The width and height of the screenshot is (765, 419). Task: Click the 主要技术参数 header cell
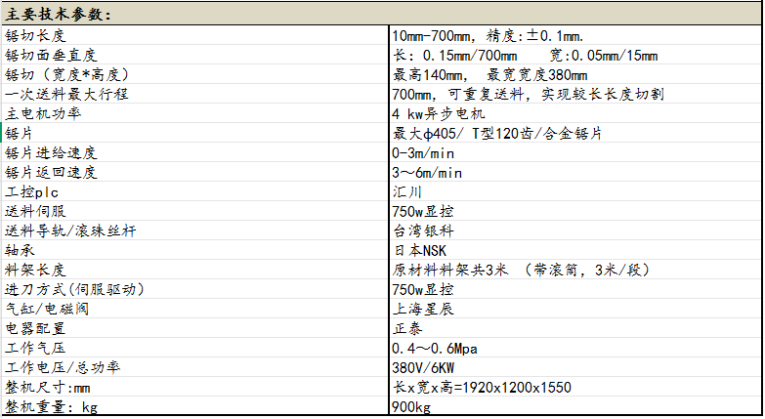[60, 14]
